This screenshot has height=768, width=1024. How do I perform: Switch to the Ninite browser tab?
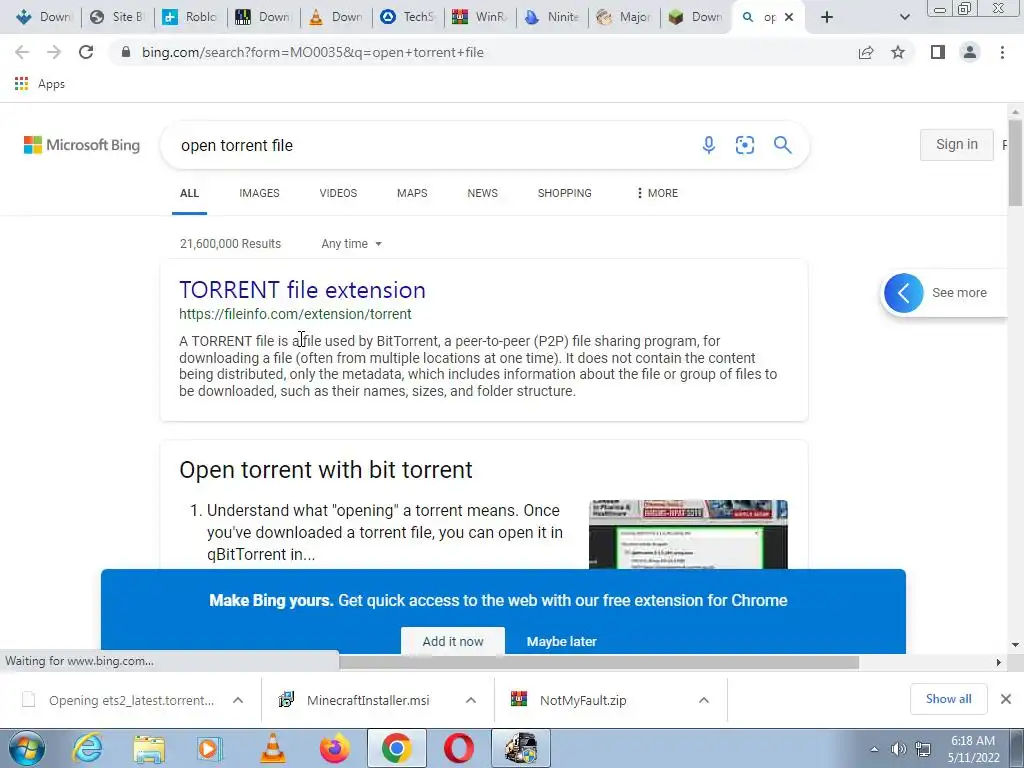click(x=552, y=17)
